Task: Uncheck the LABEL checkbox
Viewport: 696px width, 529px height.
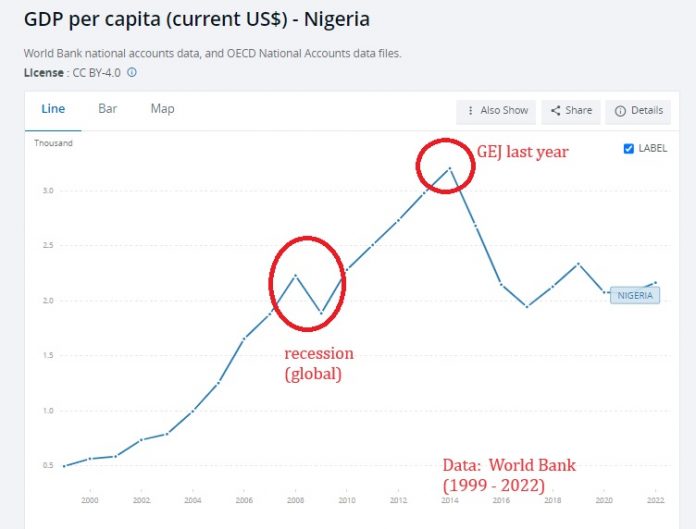Action: 628,149
